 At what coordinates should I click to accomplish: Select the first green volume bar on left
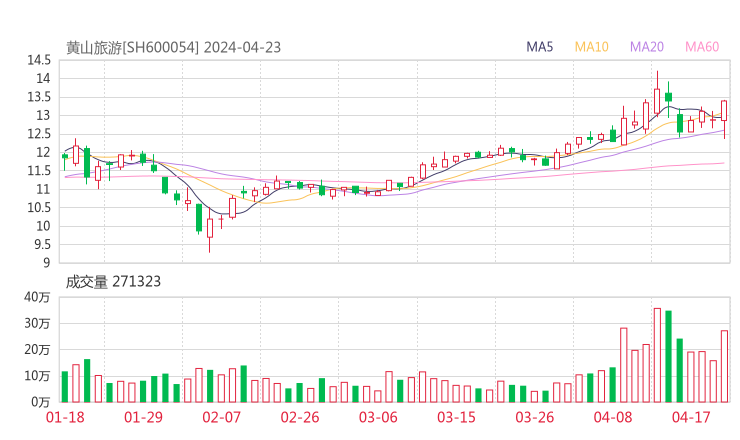click(65, 387)
